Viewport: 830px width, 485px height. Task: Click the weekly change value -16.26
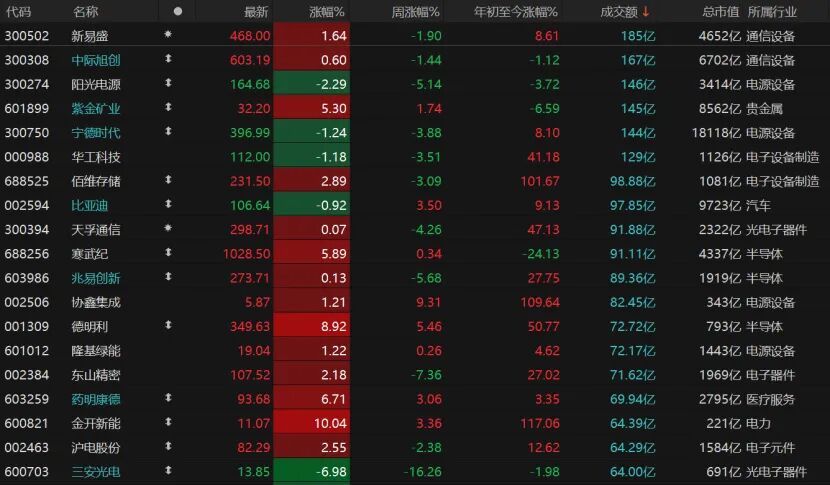(422, 472)
